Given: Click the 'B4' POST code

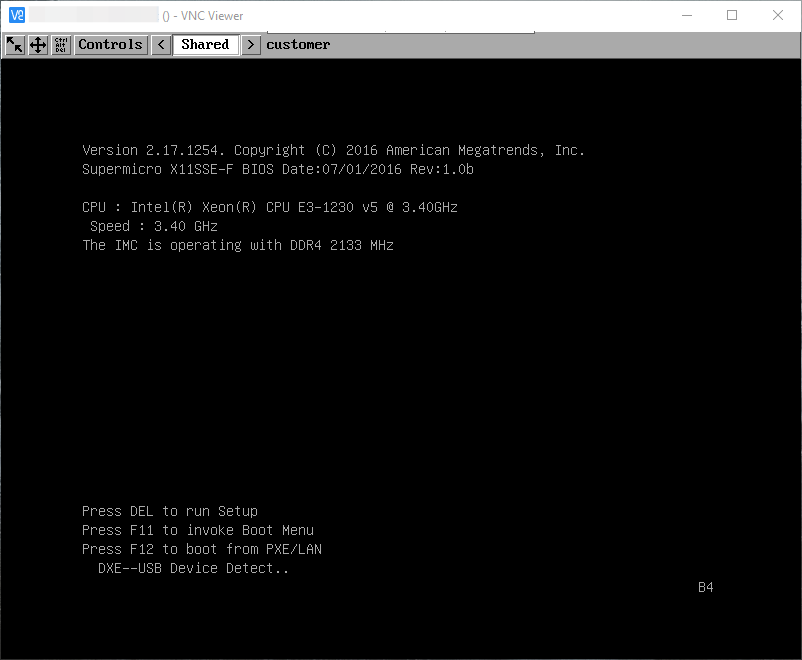Looking at the screenshot, I should [x=706, y=587].
